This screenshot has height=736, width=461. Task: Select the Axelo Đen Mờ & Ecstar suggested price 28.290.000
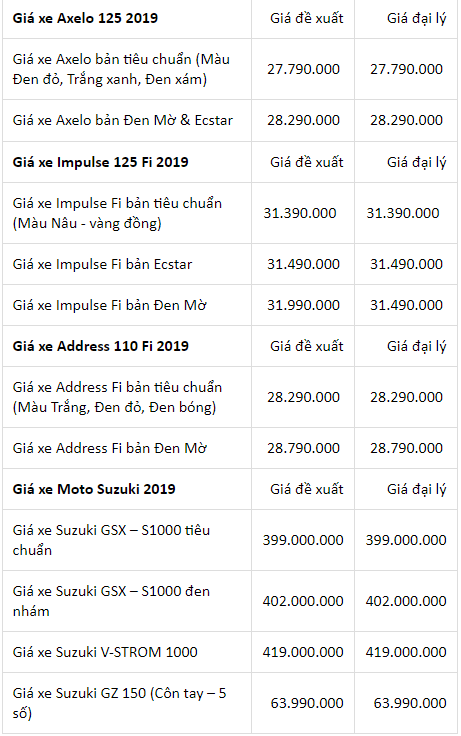pyautogui.click(x=303, y=120)
